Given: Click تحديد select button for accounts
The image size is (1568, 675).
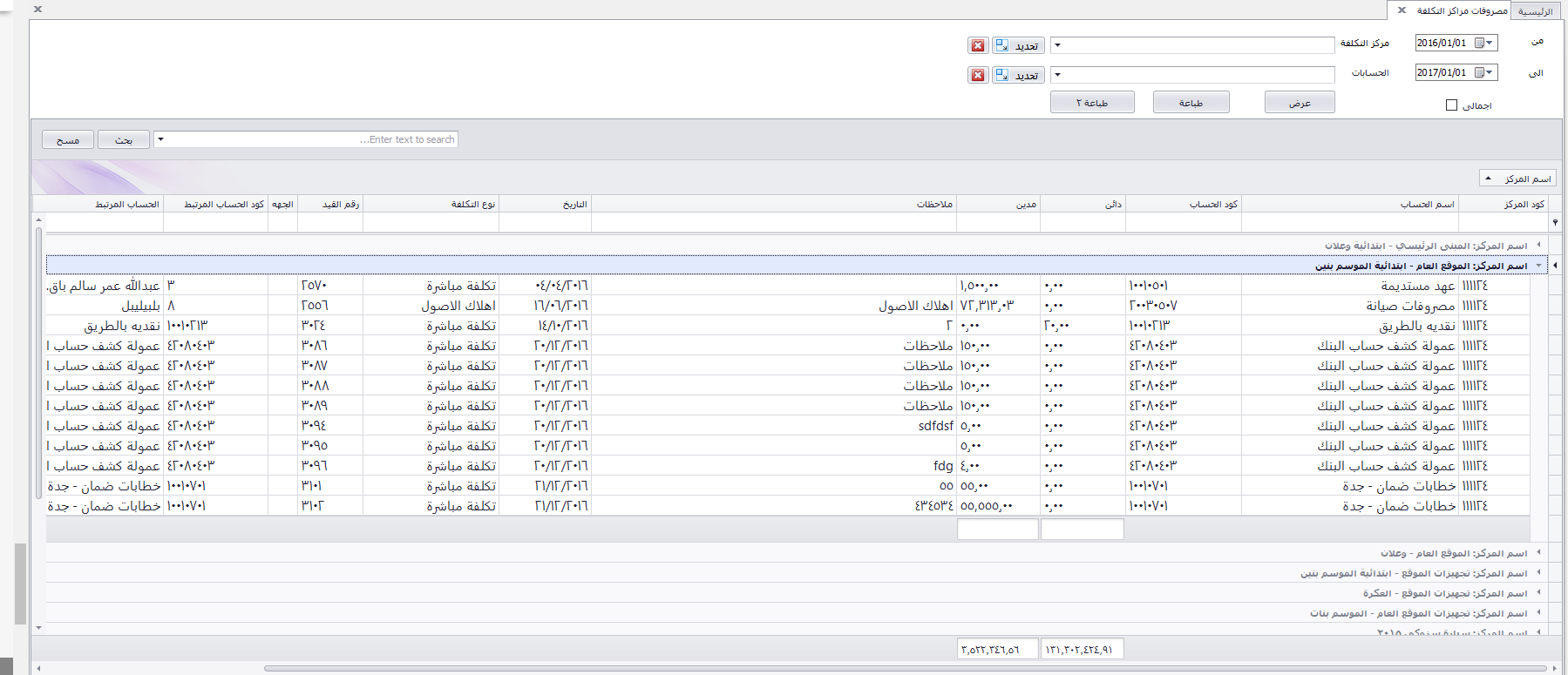Looking at the screenshot, I should pos(1018,76).
